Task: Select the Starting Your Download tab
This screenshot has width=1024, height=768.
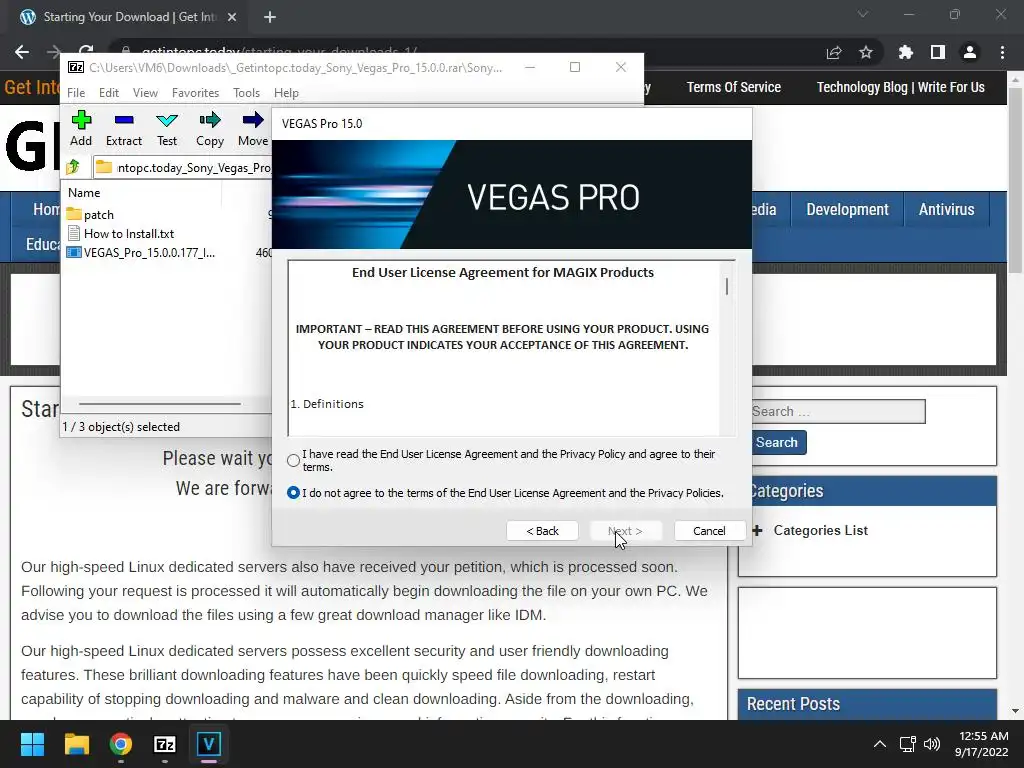Action: tap(128, 17)
